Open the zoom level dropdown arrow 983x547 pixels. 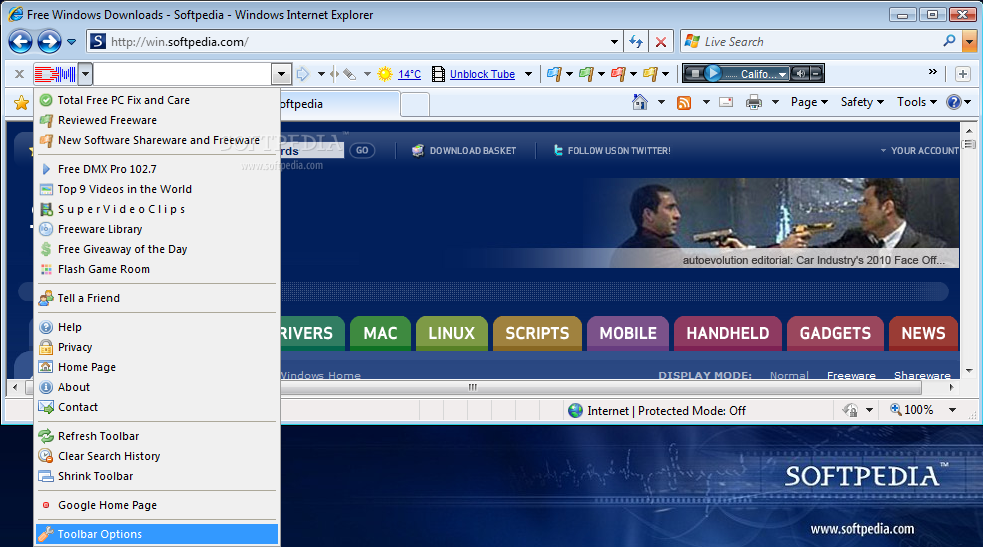(952, 410)
